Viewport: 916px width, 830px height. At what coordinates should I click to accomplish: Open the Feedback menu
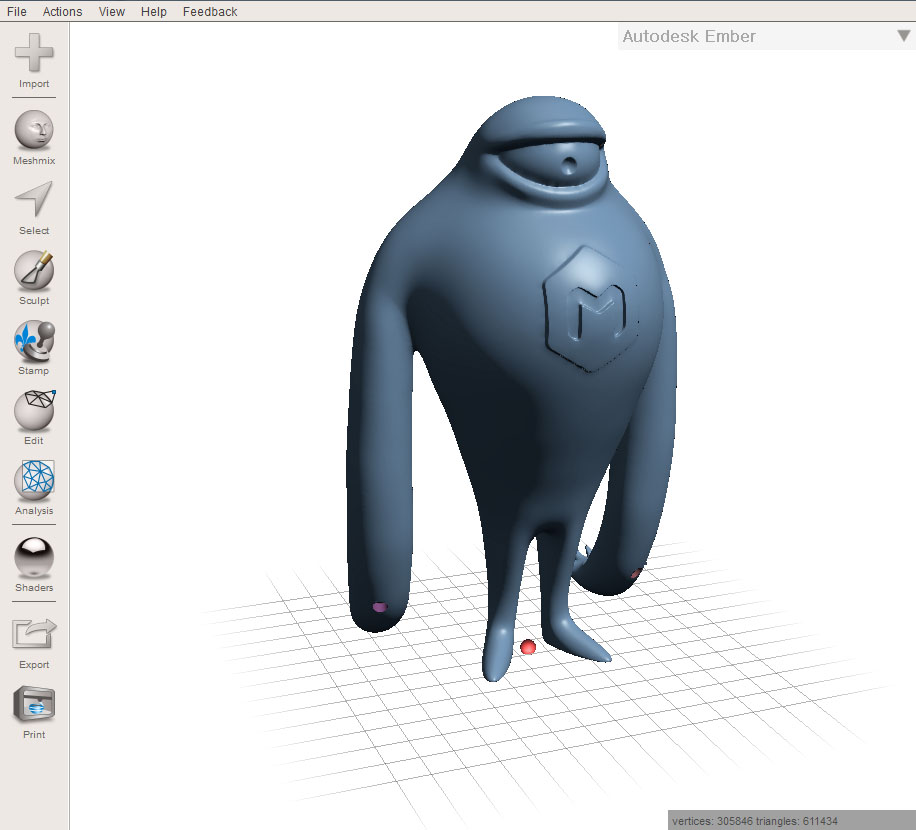[210, 11]
